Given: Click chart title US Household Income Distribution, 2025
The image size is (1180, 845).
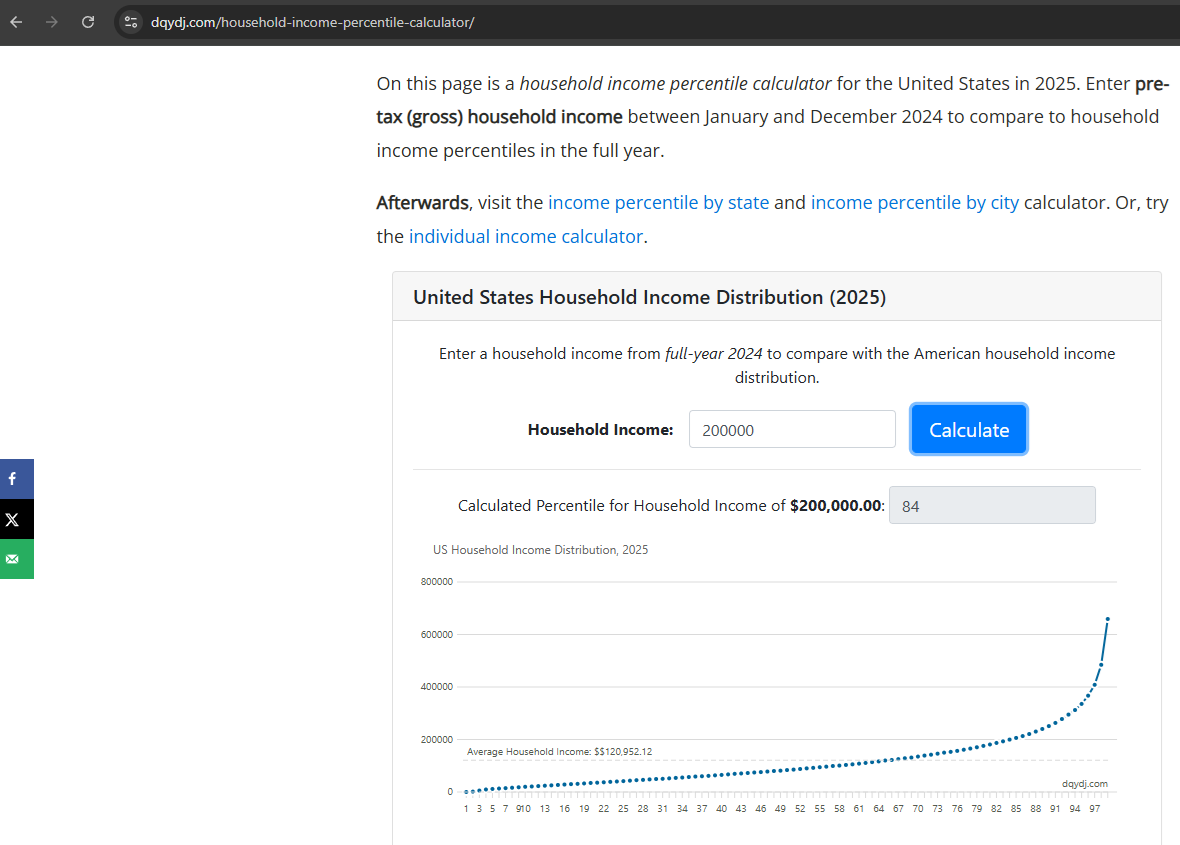Looking at the screenshot, I should [540, 550].
